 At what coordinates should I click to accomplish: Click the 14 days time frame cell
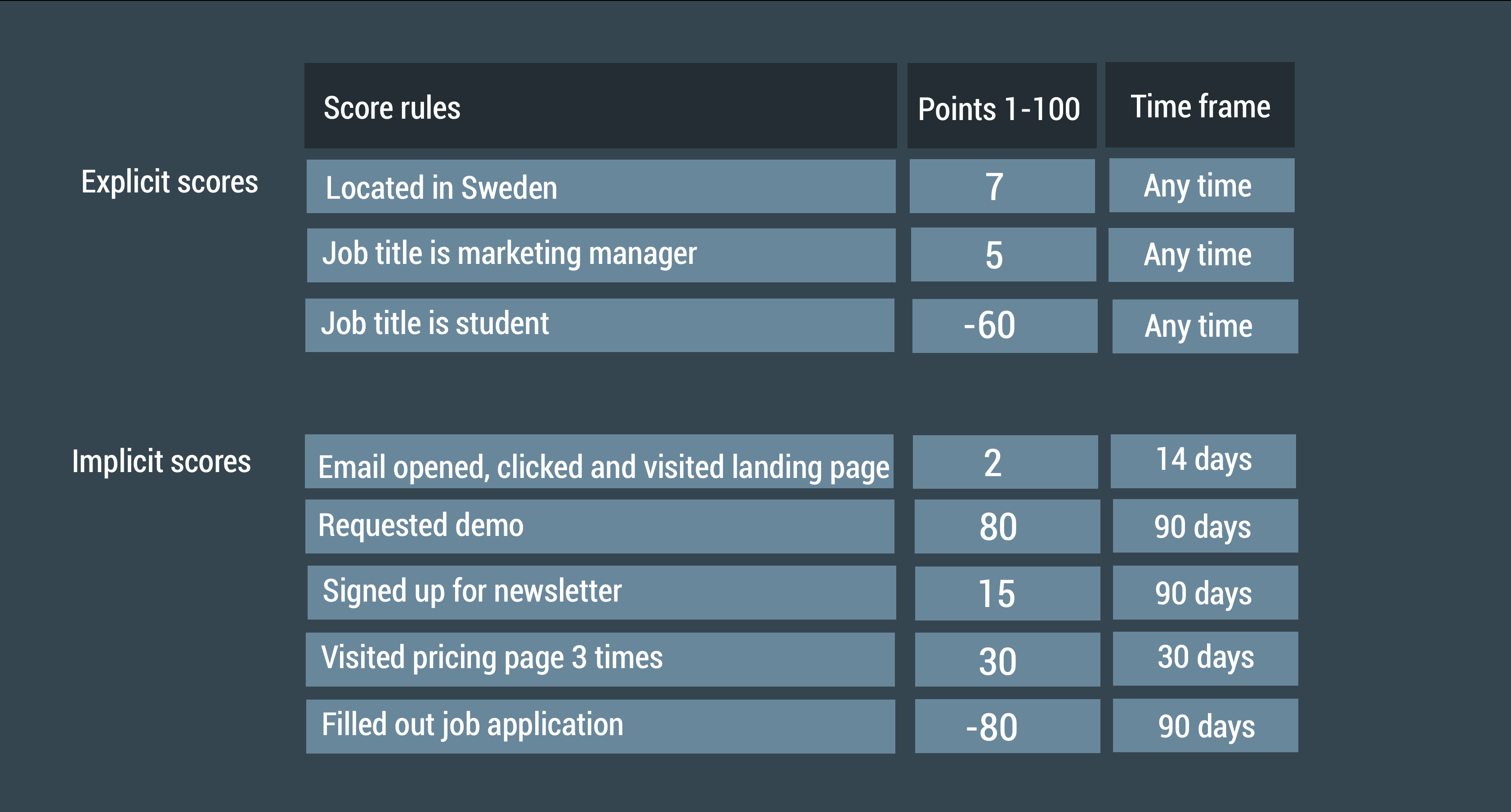tap(1203, 461)
